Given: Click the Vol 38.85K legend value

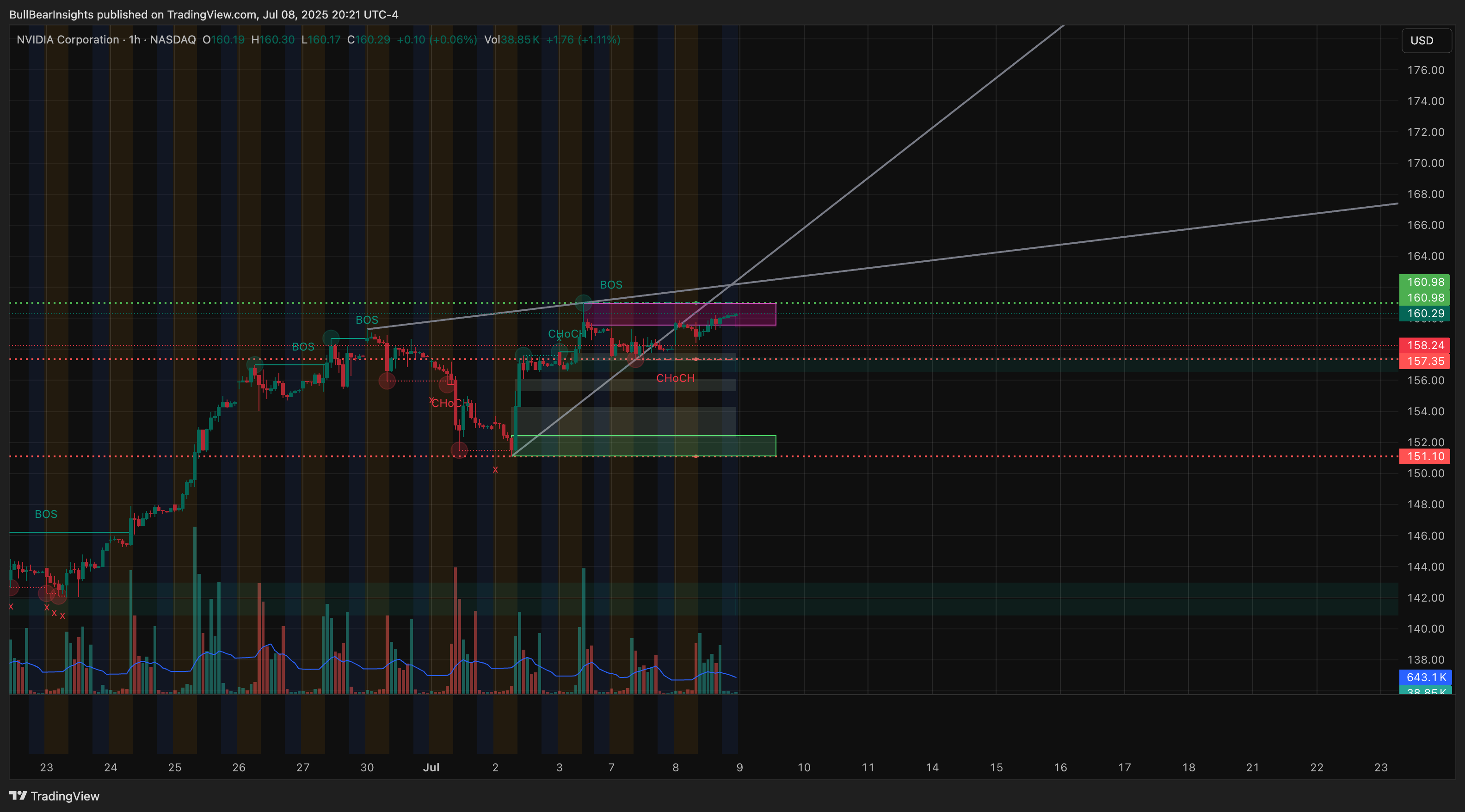Looking at the screenshot, I should (x=511, y=40).
